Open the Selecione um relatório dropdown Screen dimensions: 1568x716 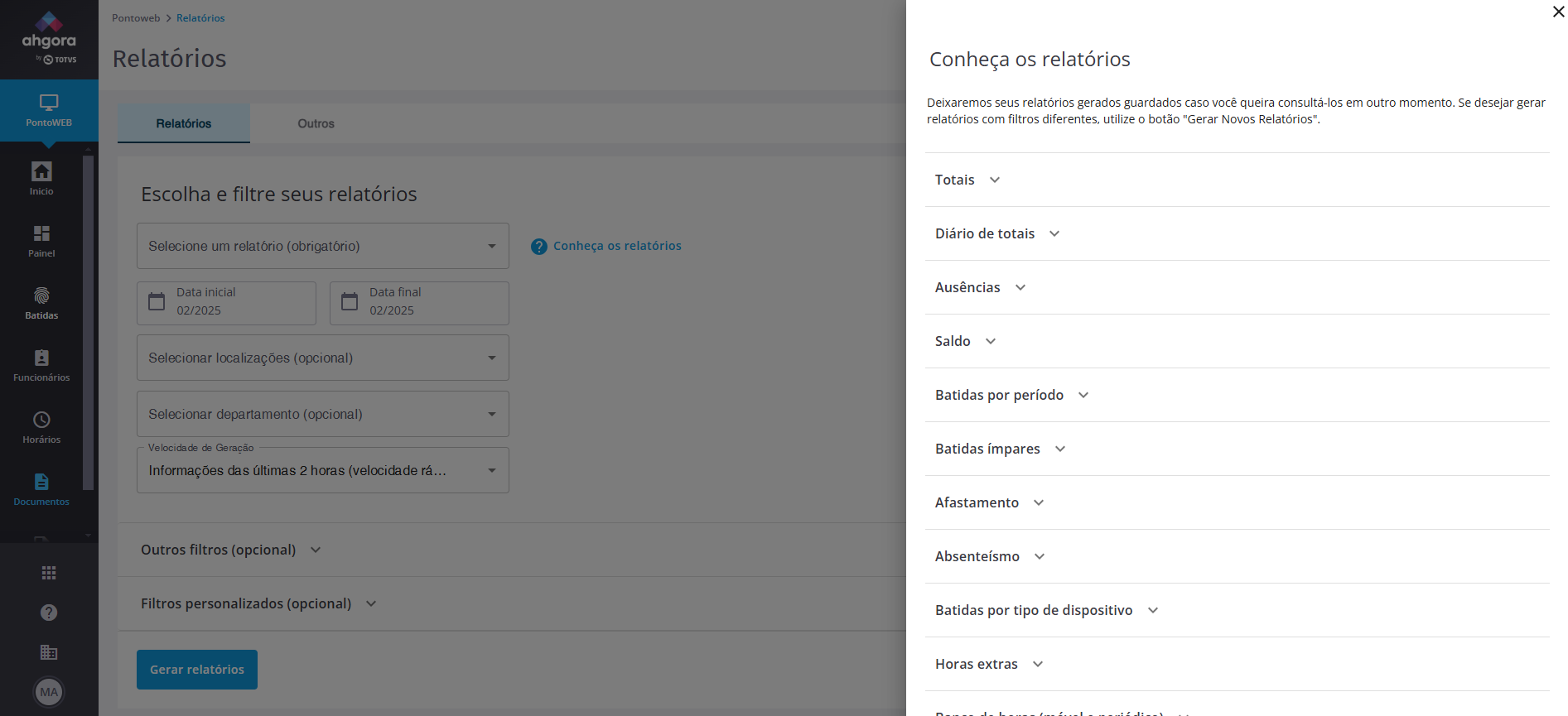click(x=322, y=246)
